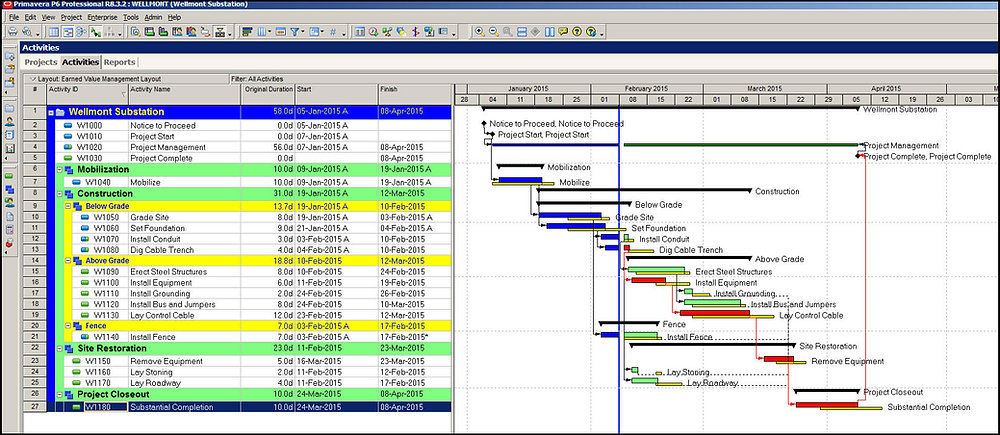Select the green Project Management Gantt bar
1000x435 pixels.
click(741, 145)
